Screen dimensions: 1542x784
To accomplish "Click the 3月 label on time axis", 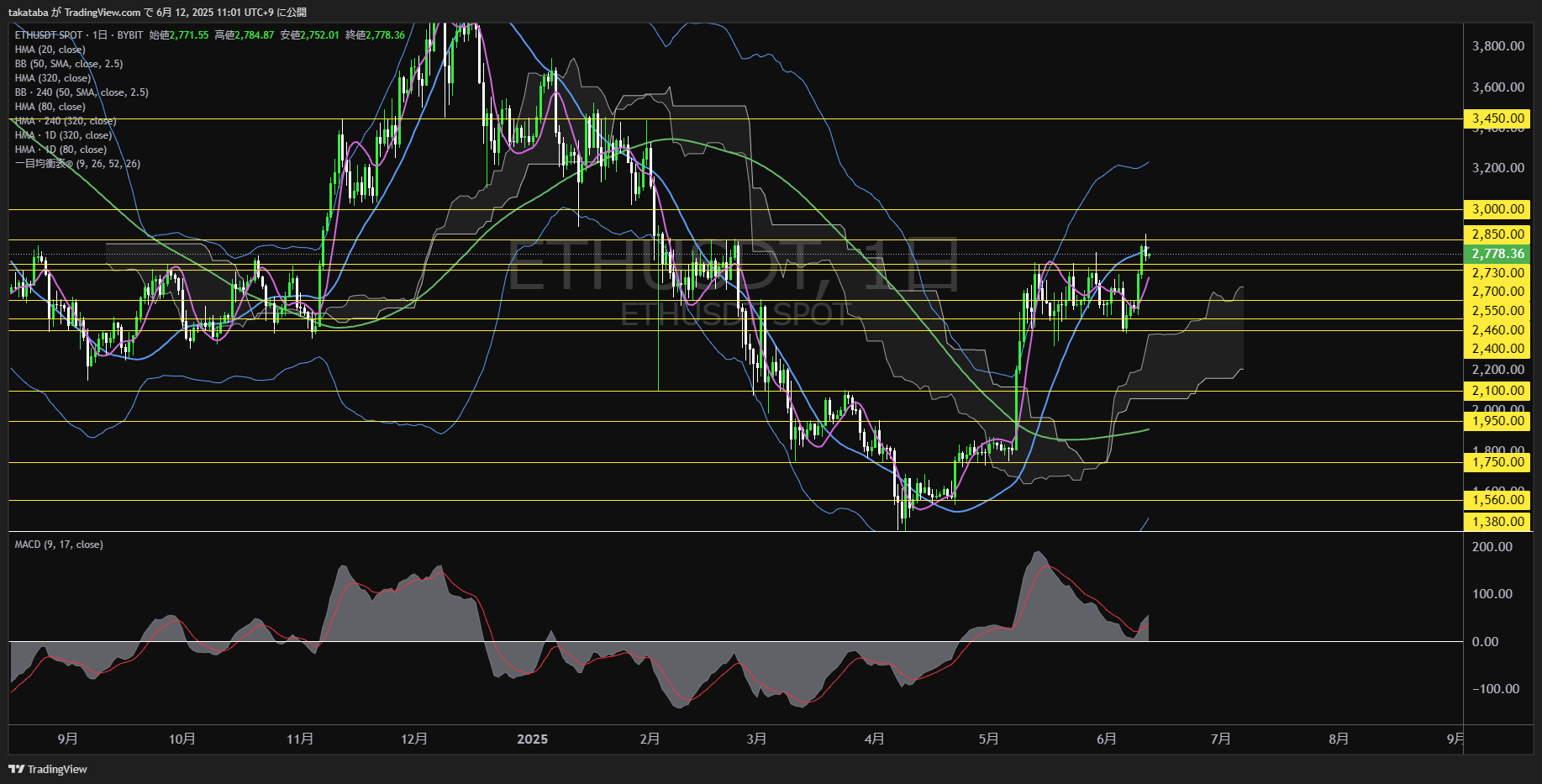I will (756, 739).
